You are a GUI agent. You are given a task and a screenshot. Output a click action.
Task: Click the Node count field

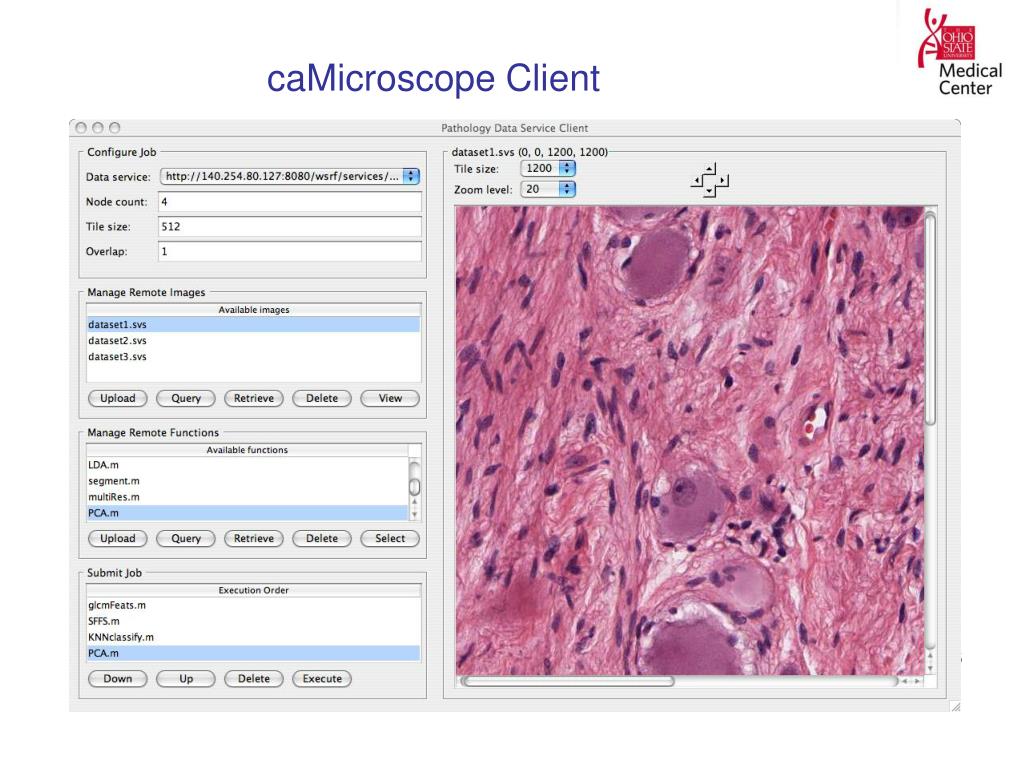(x=290, y=202)
